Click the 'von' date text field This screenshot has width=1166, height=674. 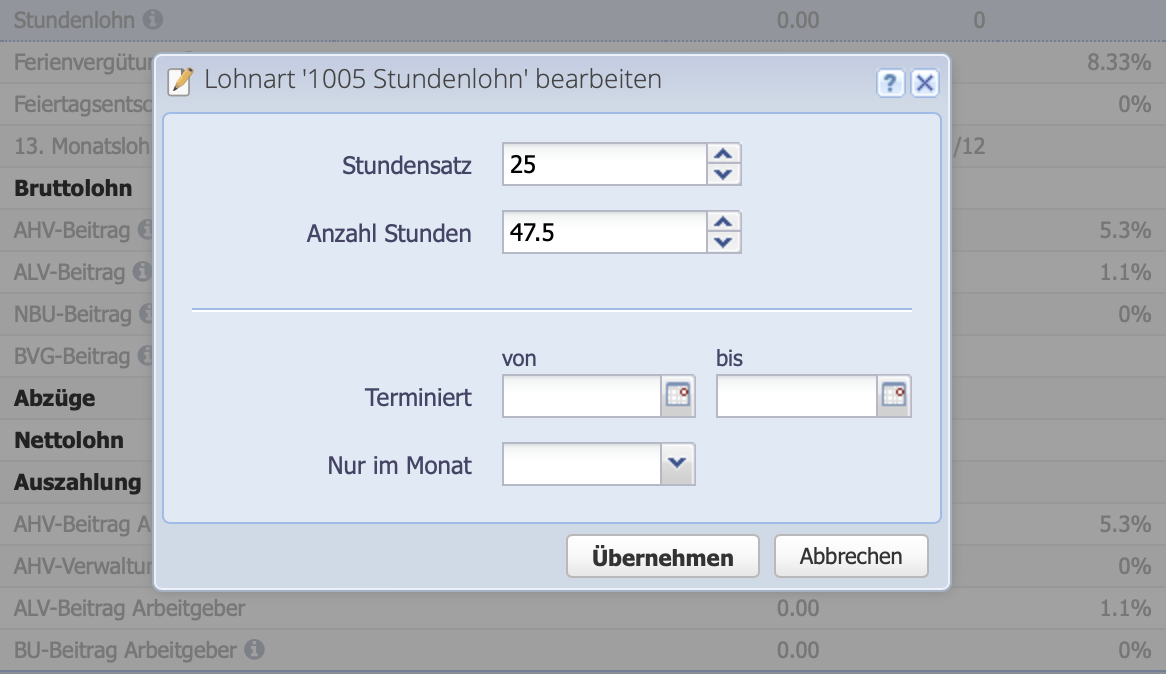click(x=580, y=397)
